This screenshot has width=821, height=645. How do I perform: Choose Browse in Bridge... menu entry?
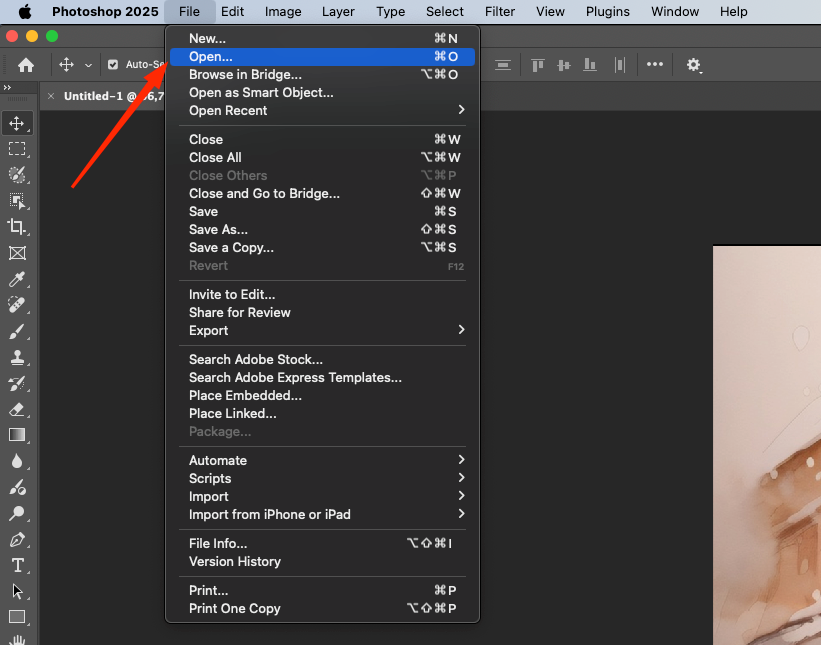[322, 74]
